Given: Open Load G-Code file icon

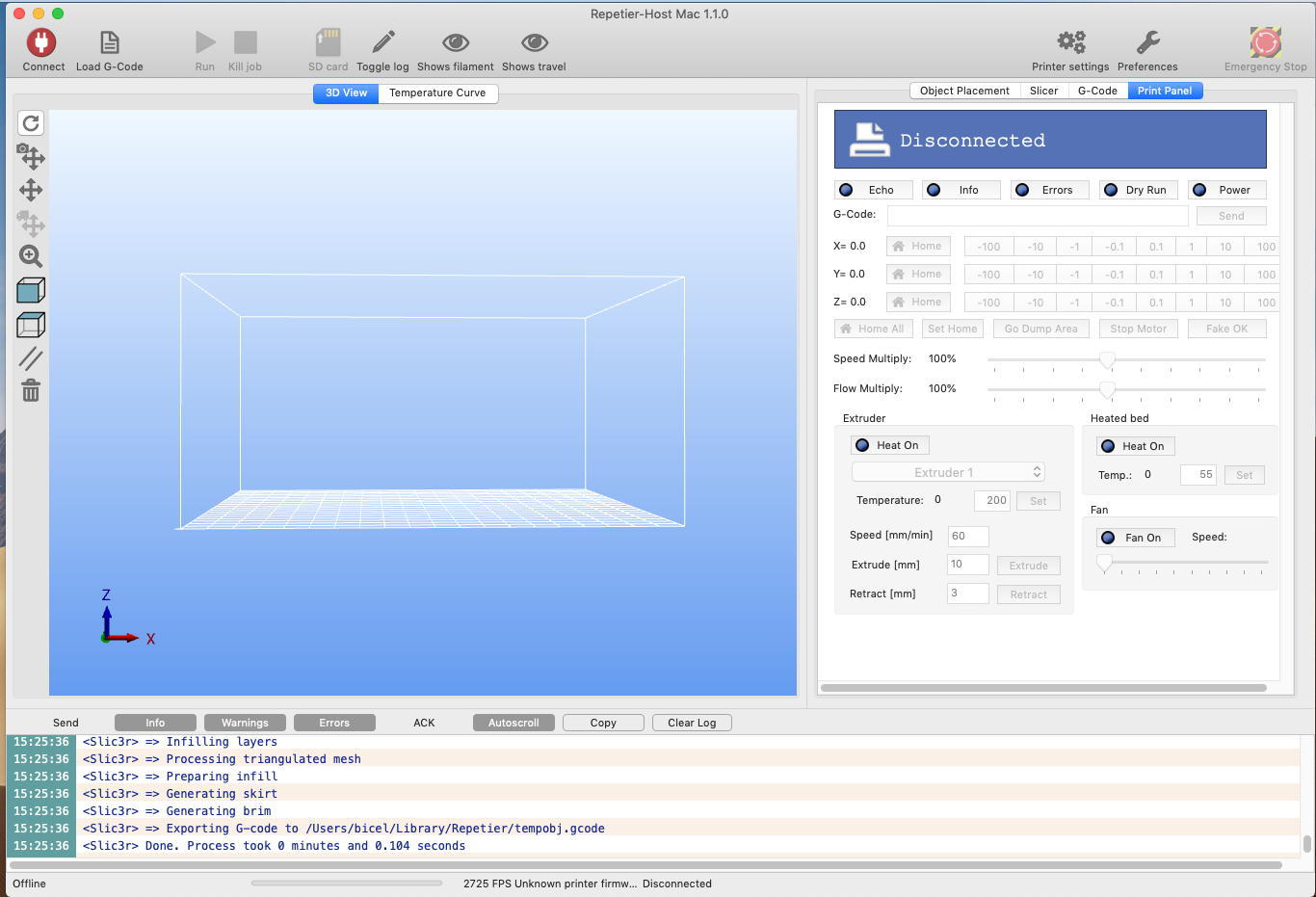Looking at the screenshot, I should tap(110, 42).
